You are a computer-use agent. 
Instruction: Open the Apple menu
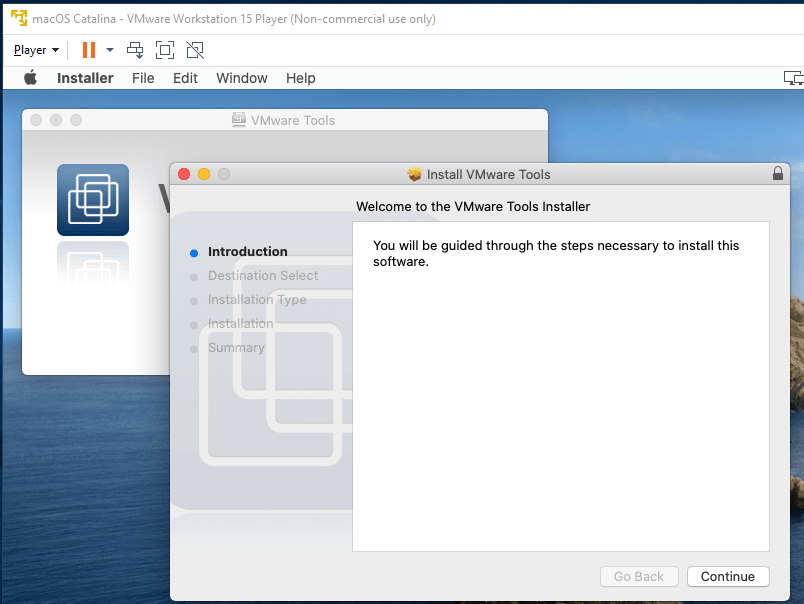click(x=30, y=78)
